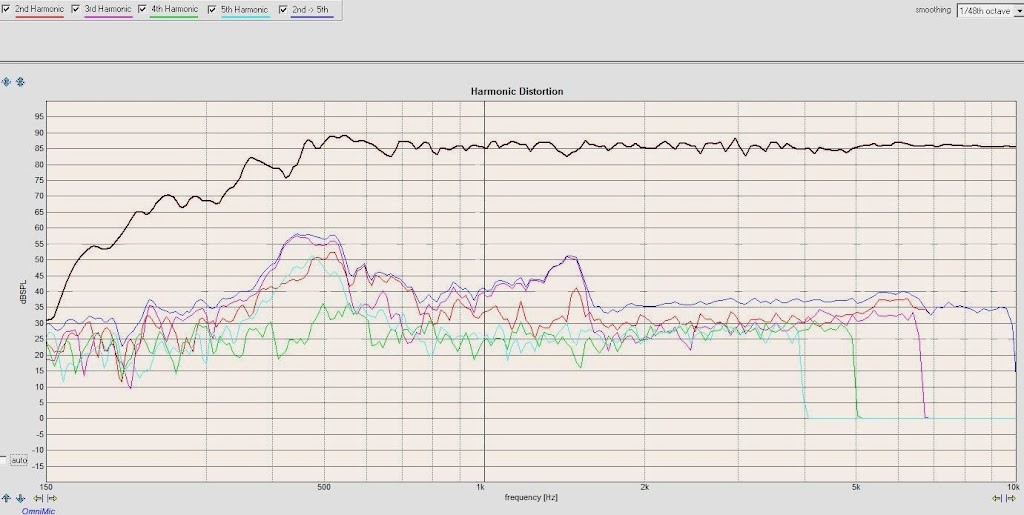Click the second teal vertical arrow icon above the chart
Image resolution: width=1024 pixels, height=515 pixels.
click(20, 82)
